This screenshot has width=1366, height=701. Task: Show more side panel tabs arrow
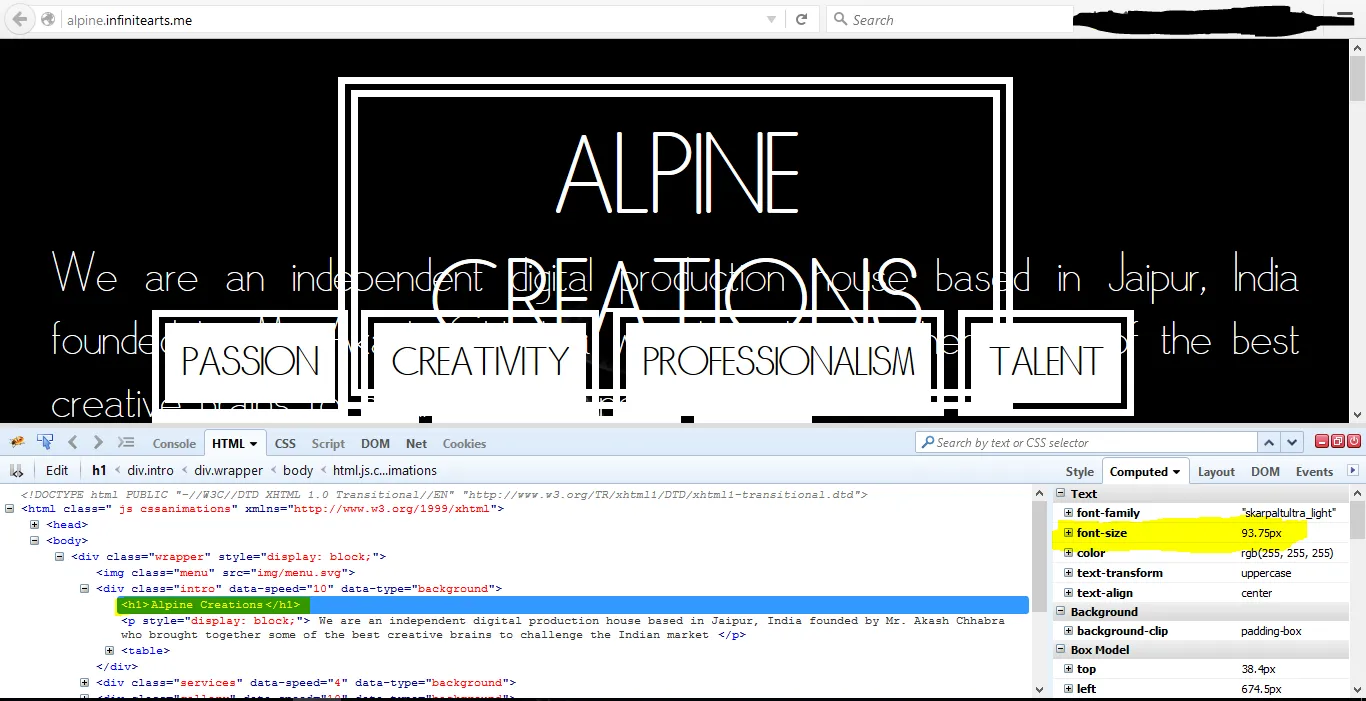(1353, 470)
